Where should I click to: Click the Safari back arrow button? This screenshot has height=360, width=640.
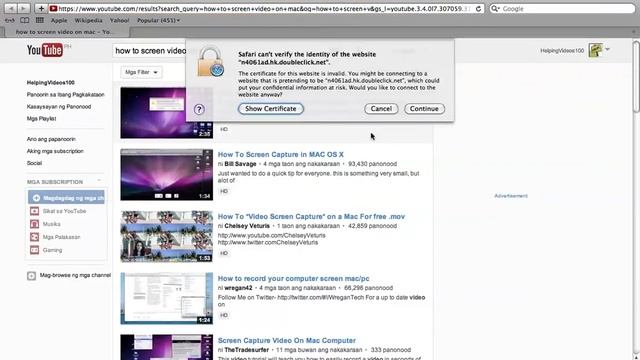tap(11, 8)
